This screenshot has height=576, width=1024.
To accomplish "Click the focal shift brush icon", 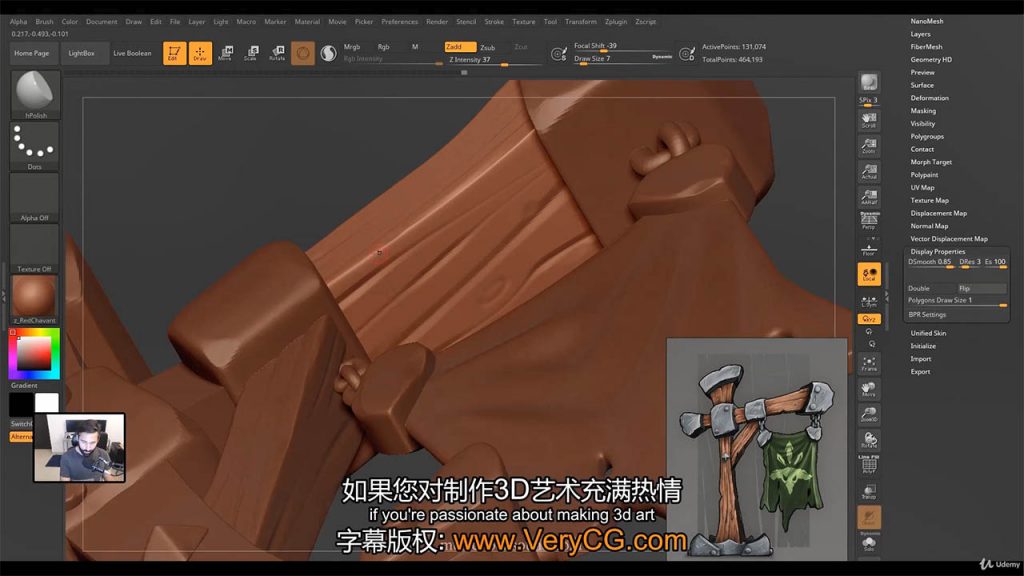I will tap(559, 54).
